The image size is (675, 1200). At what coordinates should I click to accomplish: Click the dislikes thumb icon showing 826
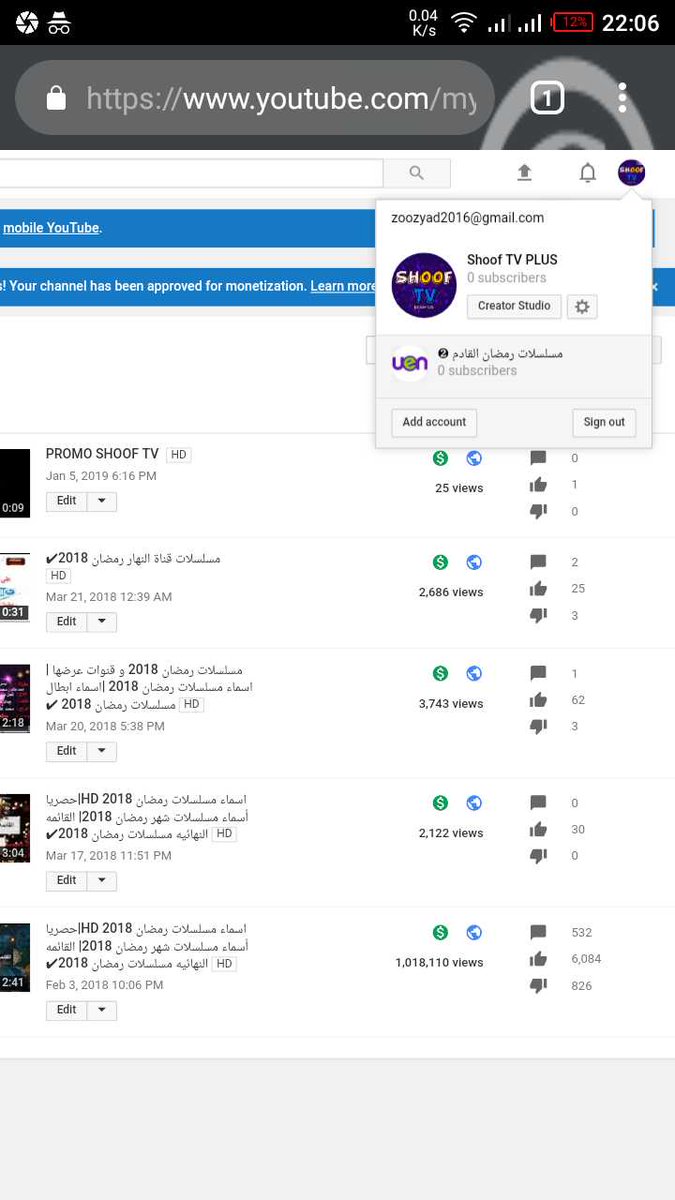pyautogui.click(x=538, y=986)
